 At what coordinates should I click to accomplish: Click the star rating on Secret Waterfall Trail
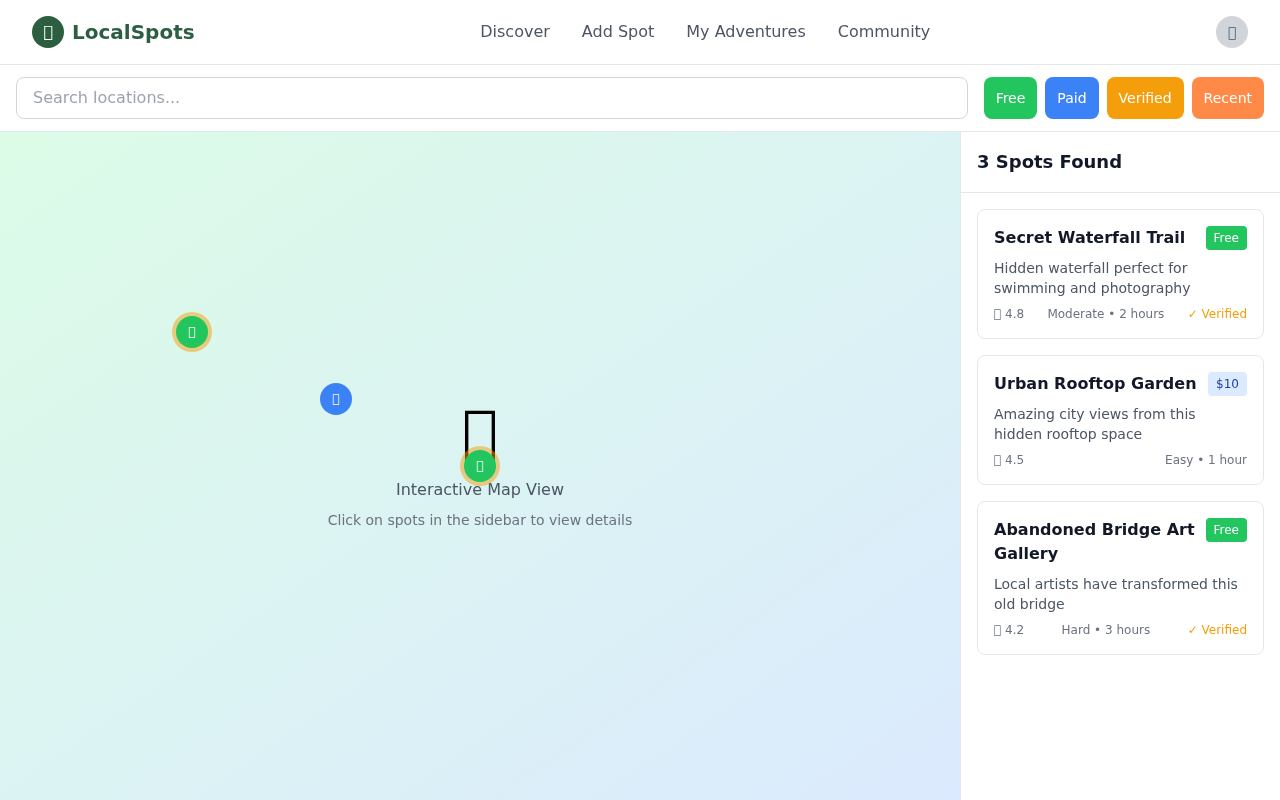coord(1008,313)
